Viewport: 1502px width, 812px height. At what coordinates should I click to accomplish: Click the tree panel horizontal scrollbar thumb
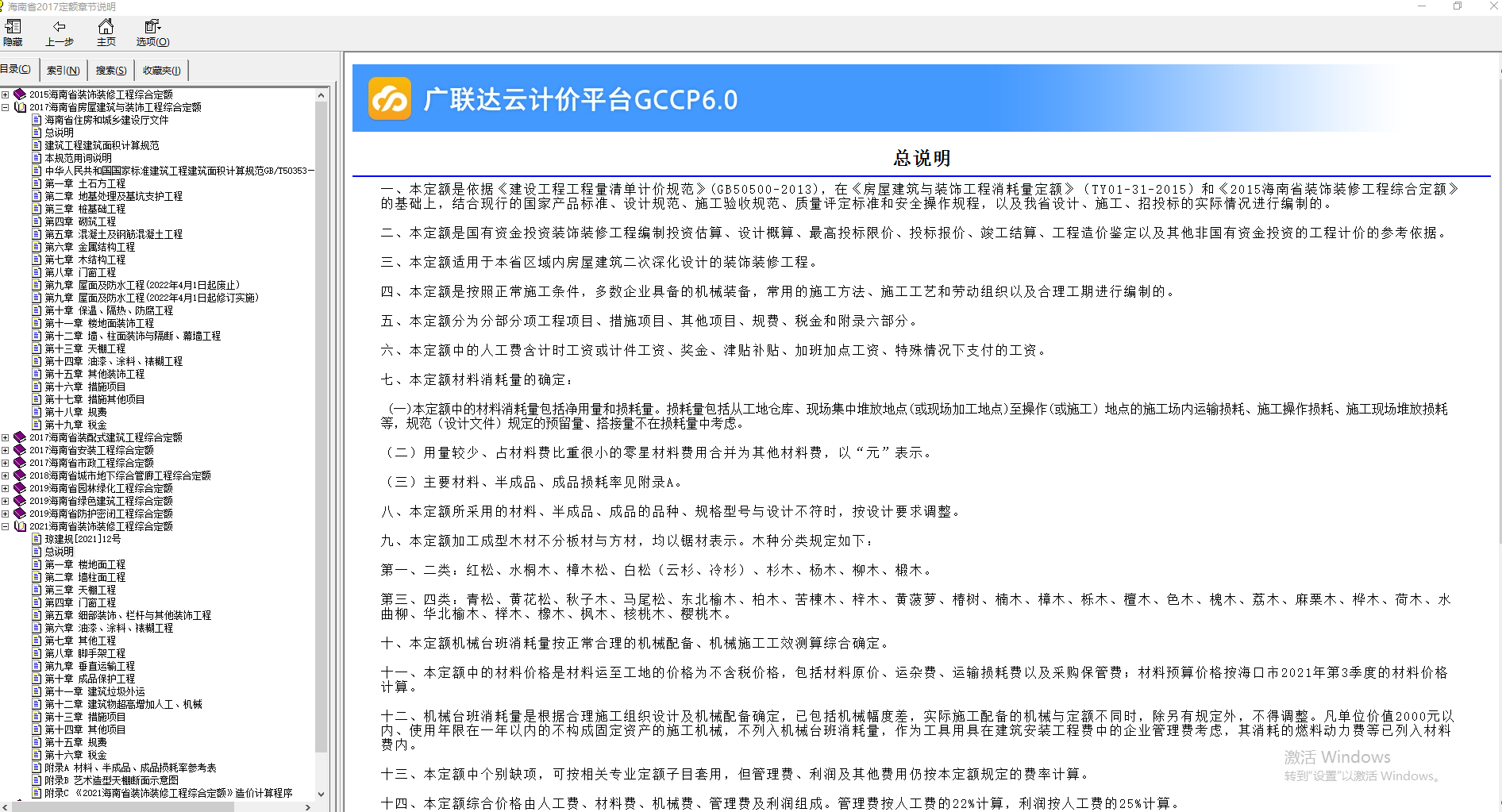[123, 806]
